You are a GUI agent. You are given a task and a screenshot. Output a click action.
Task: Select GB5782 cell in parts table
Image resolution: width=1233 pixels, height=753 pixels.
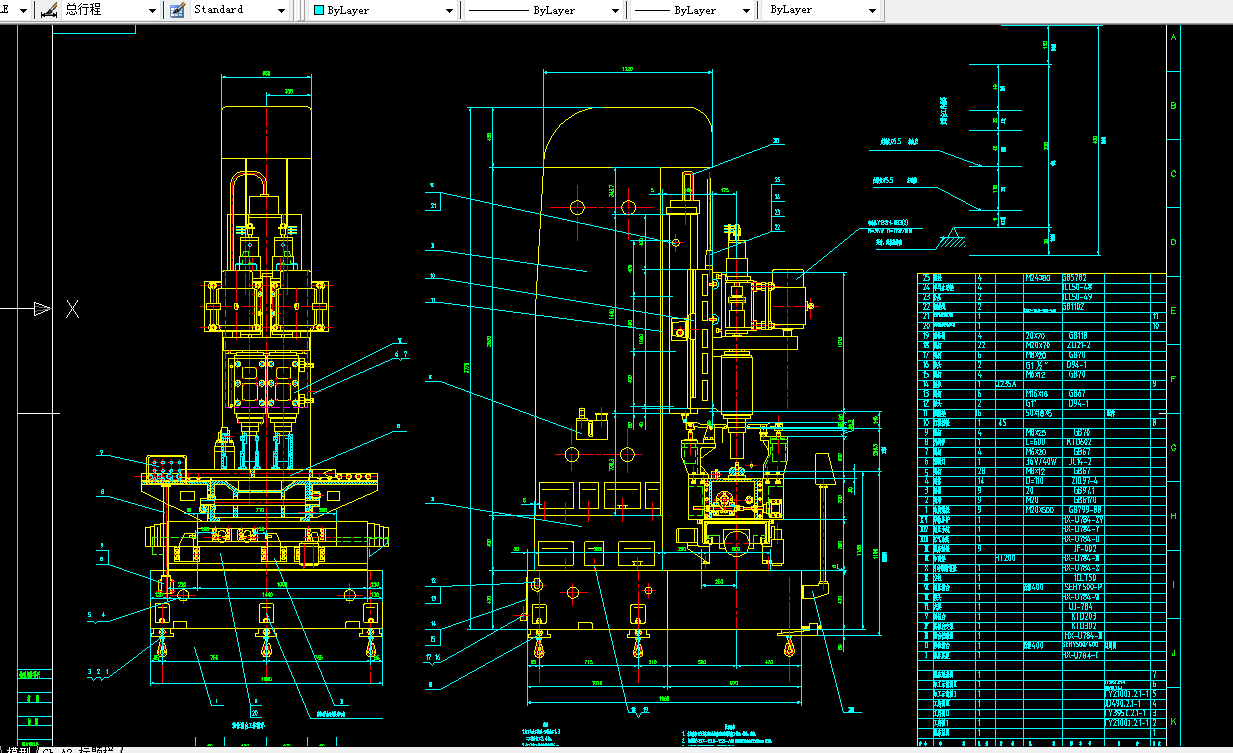click(1076, 278)
